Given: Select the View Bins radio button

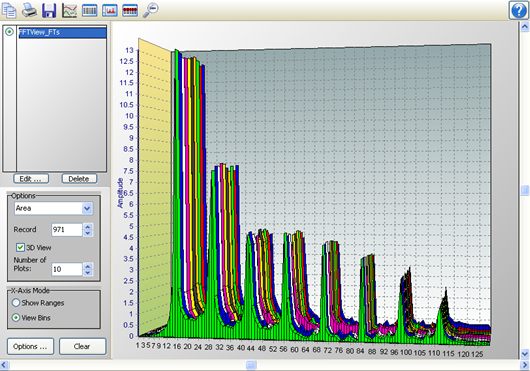Looking at the screenshot, I should pyautogui.click(x=16, y=318).
